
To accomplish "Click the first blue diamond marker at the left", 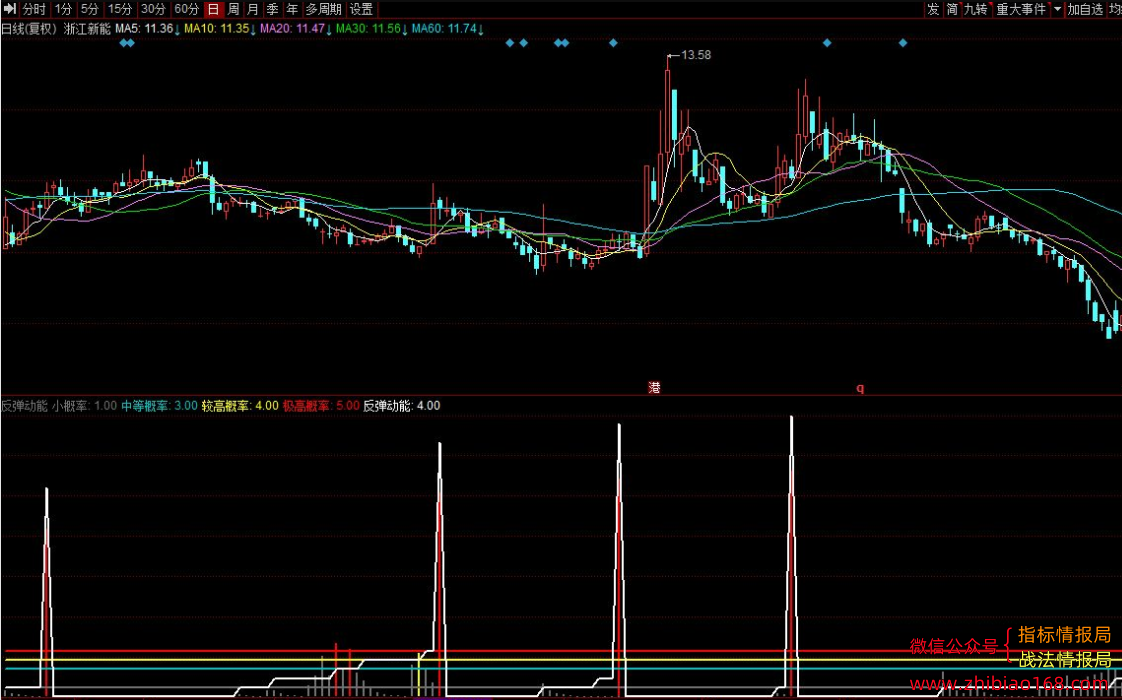I will (x=123, y=43).
